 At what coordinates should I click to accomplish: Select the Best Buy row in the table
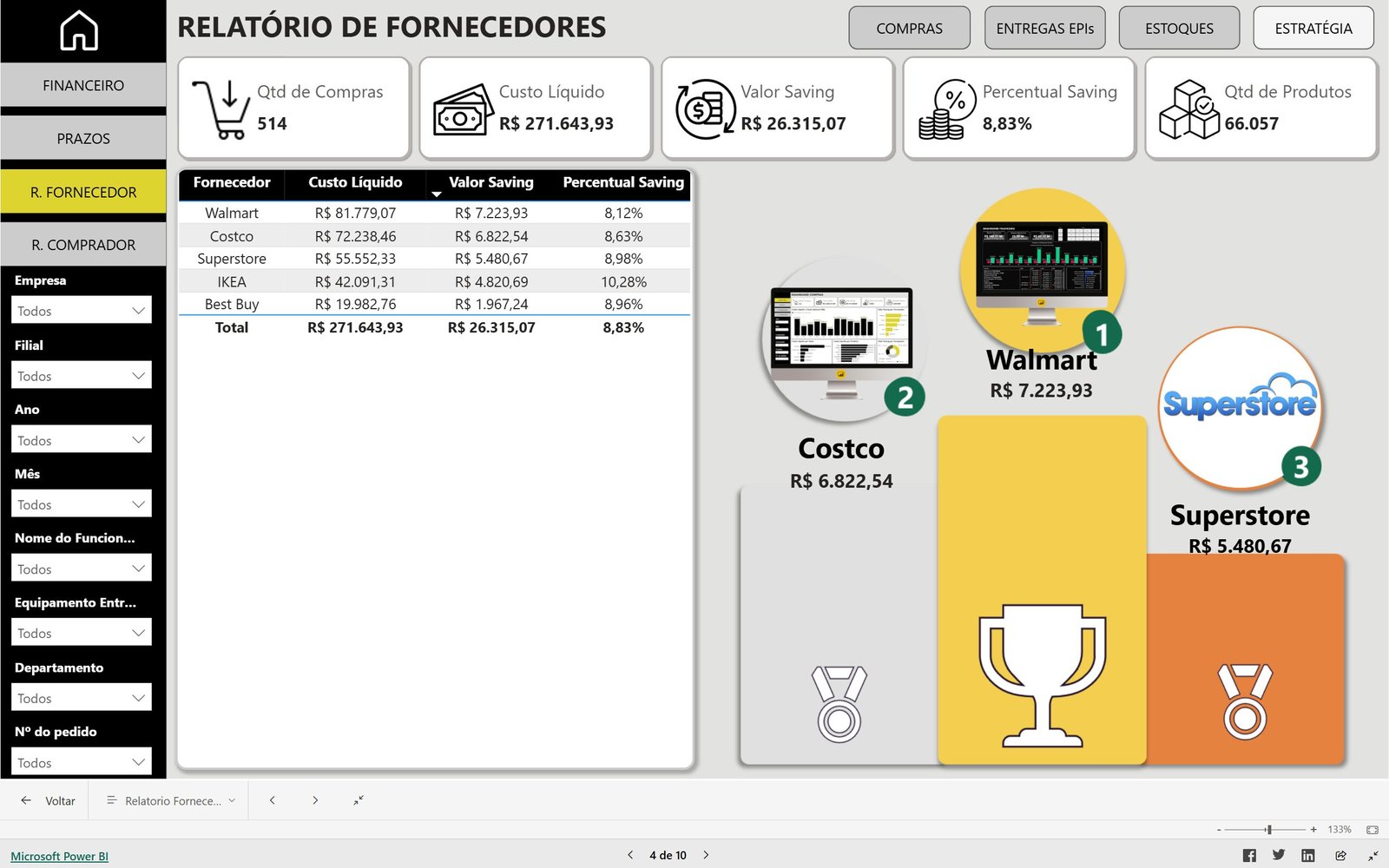pos(434,304)
